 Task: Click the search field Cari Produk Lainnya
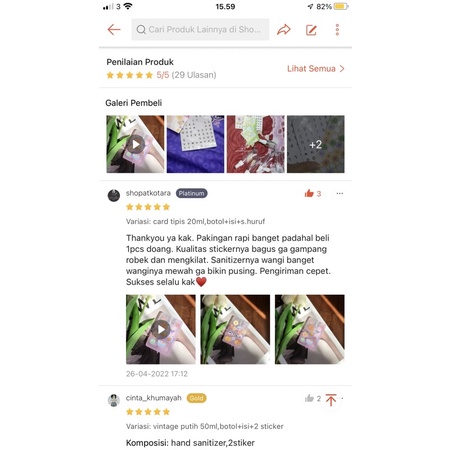click(x=200, y=30)
